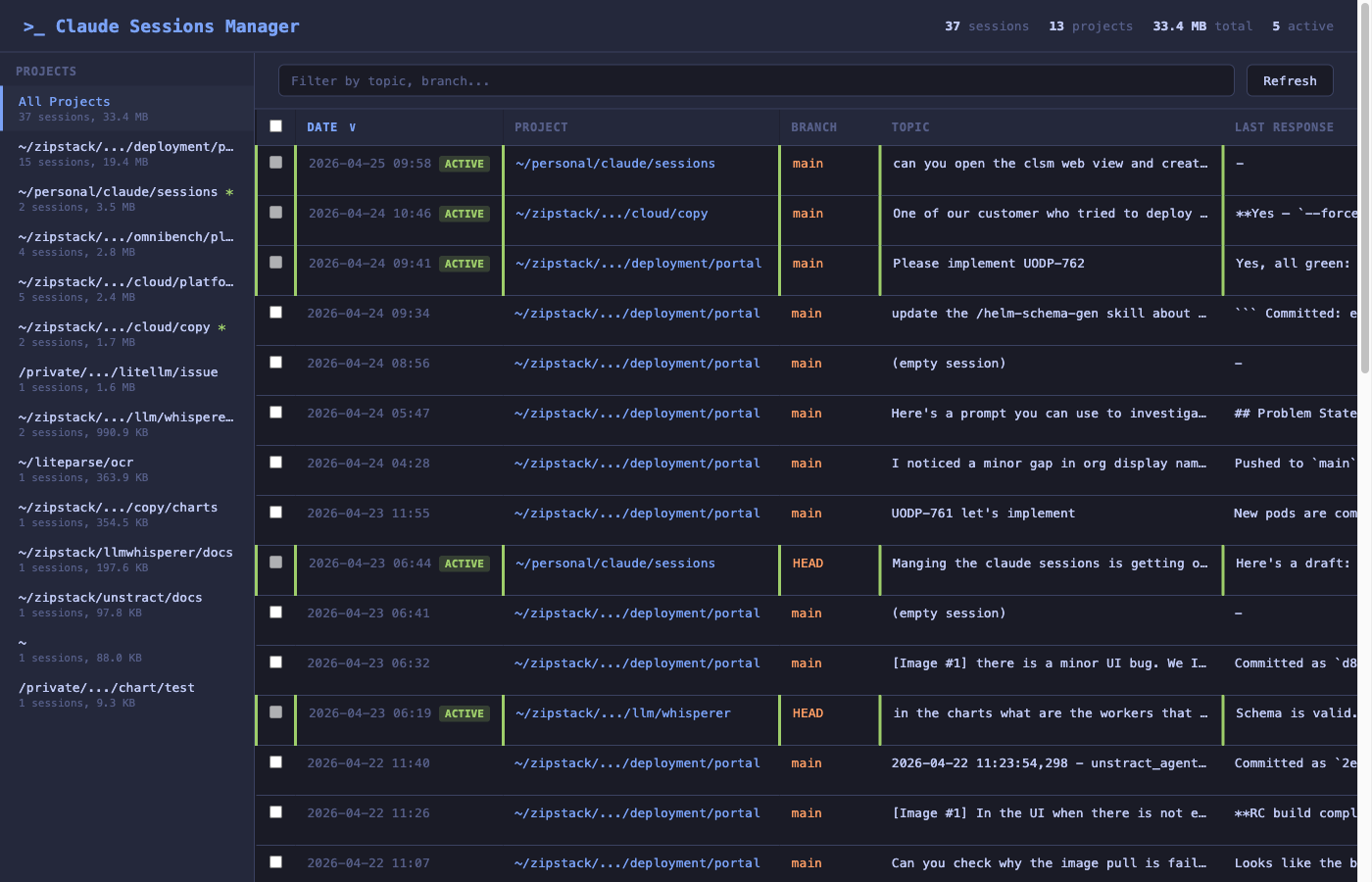Sort by the BRANCH column header
Screen dimensions: 1372x882
click(813, 127)
